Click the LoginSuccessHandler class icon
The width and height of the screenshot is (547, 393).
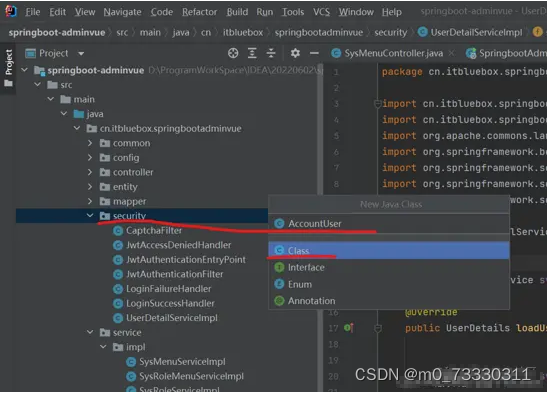[118, 304]
